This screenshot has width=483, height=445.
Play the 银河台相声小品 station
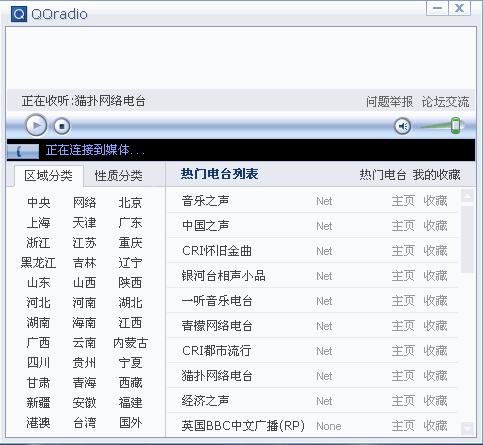click(x=223, y=276)
